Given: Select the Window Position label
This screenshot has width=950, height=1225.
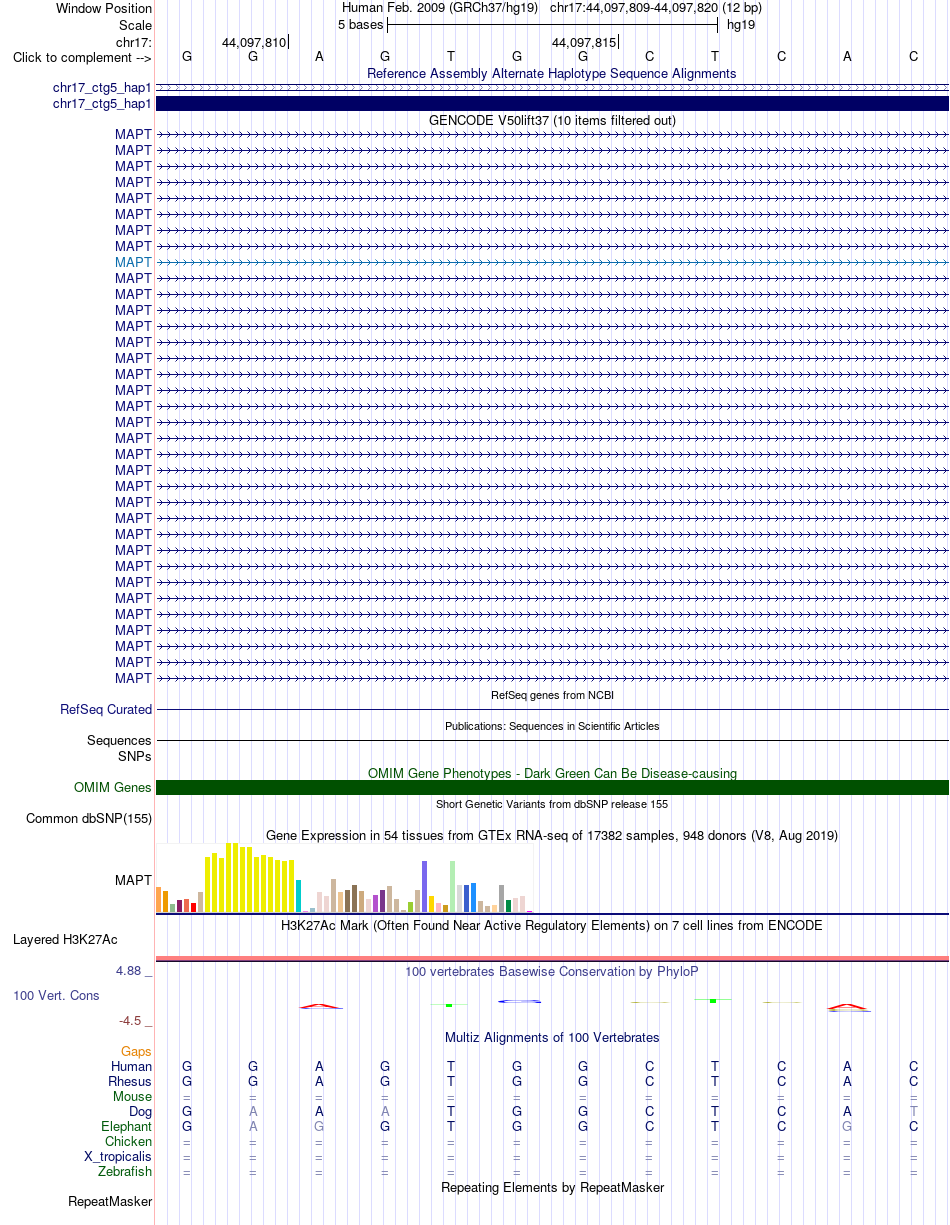Looking at the screenshot, I should [104, 8].
